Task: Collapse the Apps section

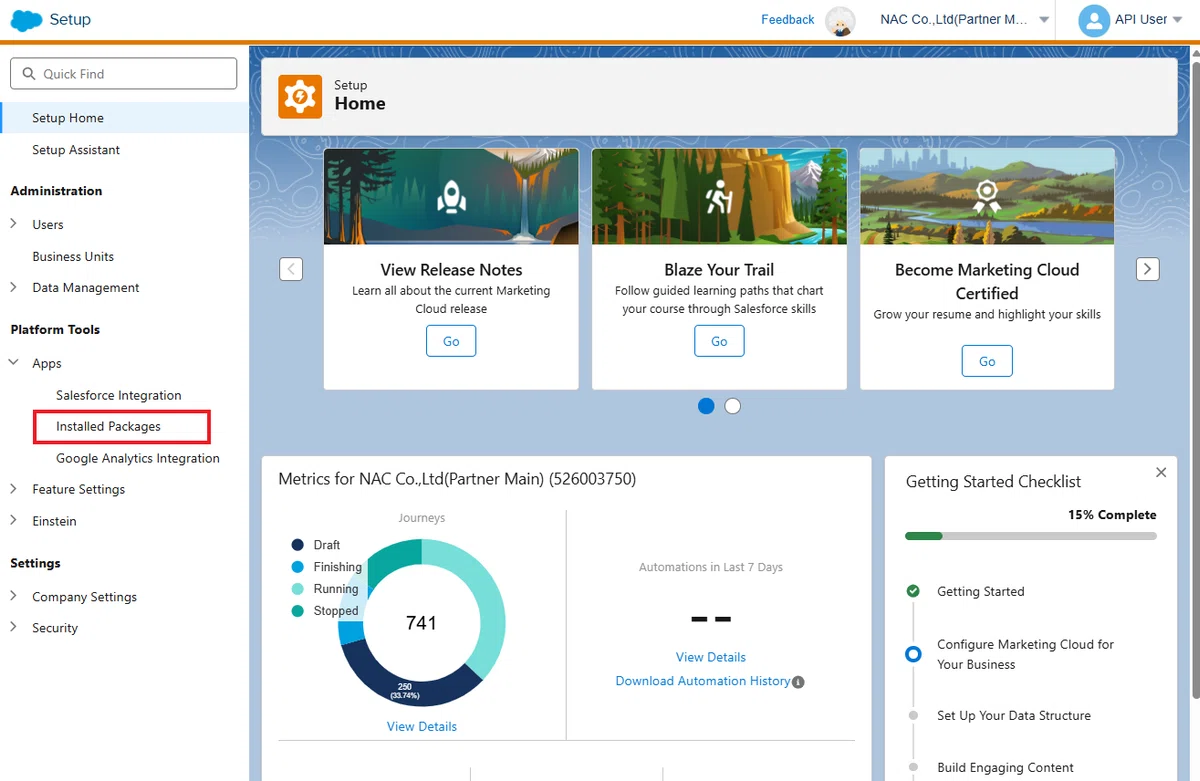Action: coord(14,363)
